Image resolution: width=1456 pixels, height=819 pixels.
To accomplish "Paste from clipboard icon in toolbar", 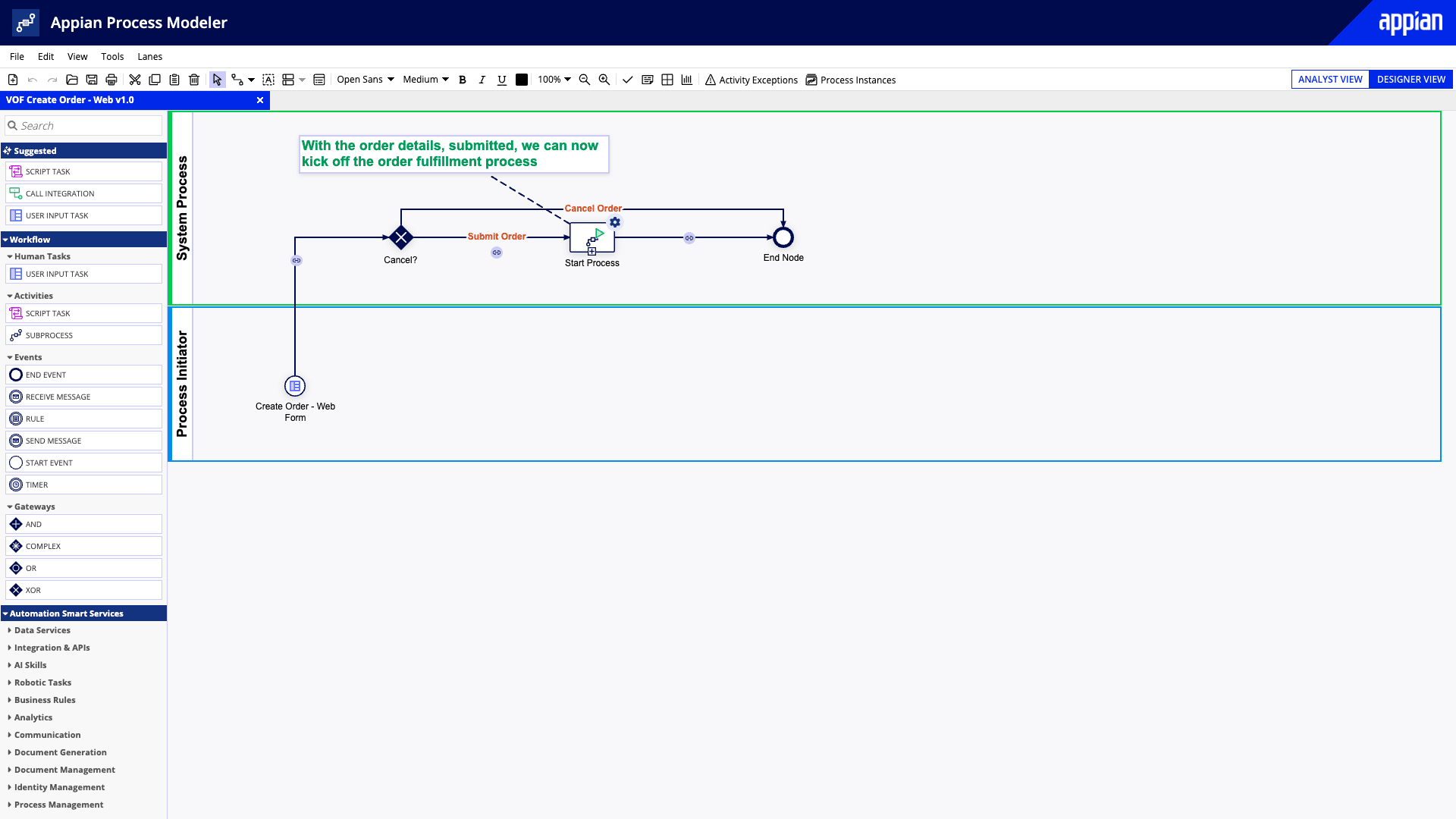I will pyautogui.click(x=174, y=80).
